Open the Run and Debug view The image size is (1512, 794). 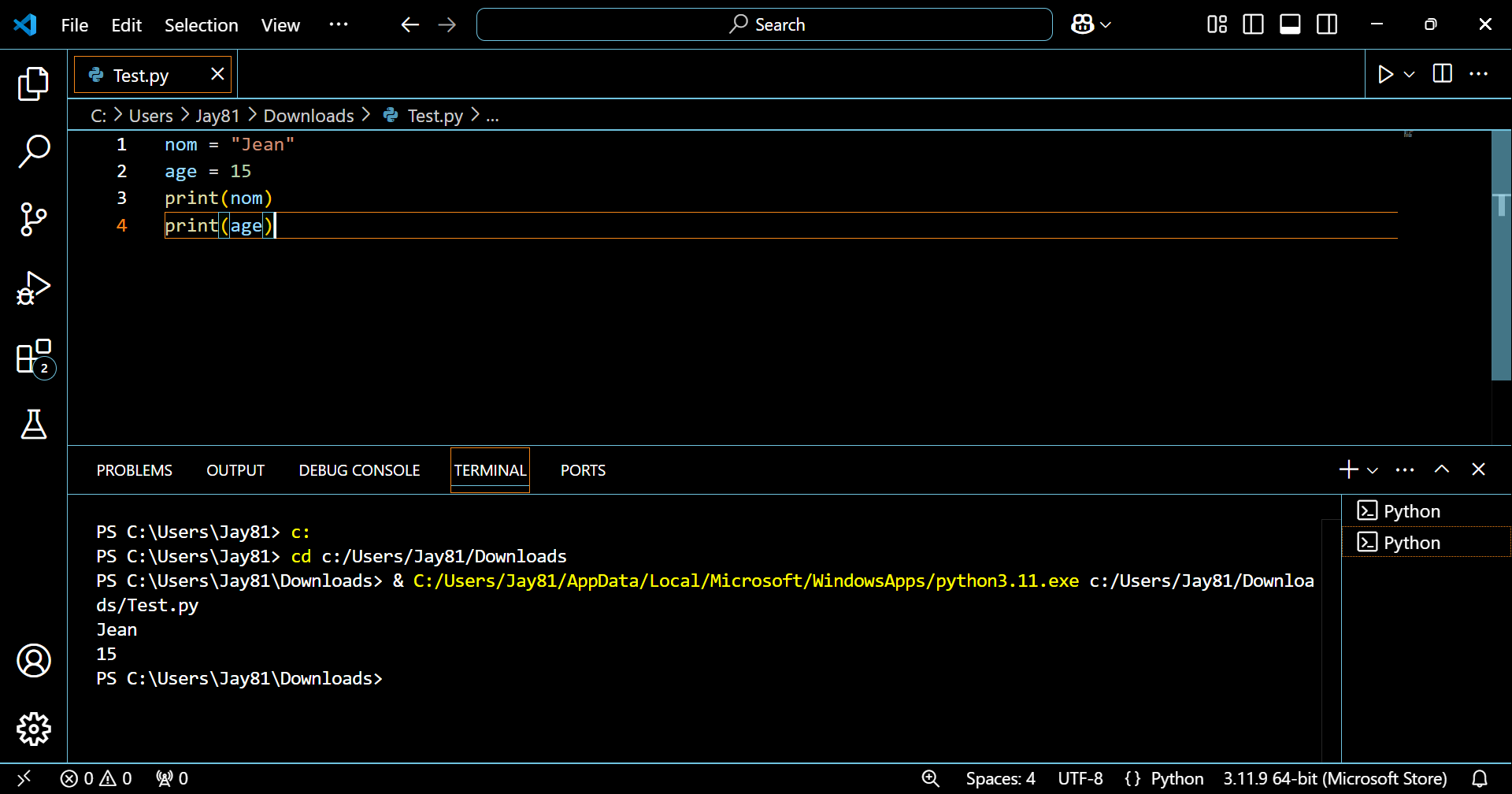pyautogui.click(x=33, y=288)
